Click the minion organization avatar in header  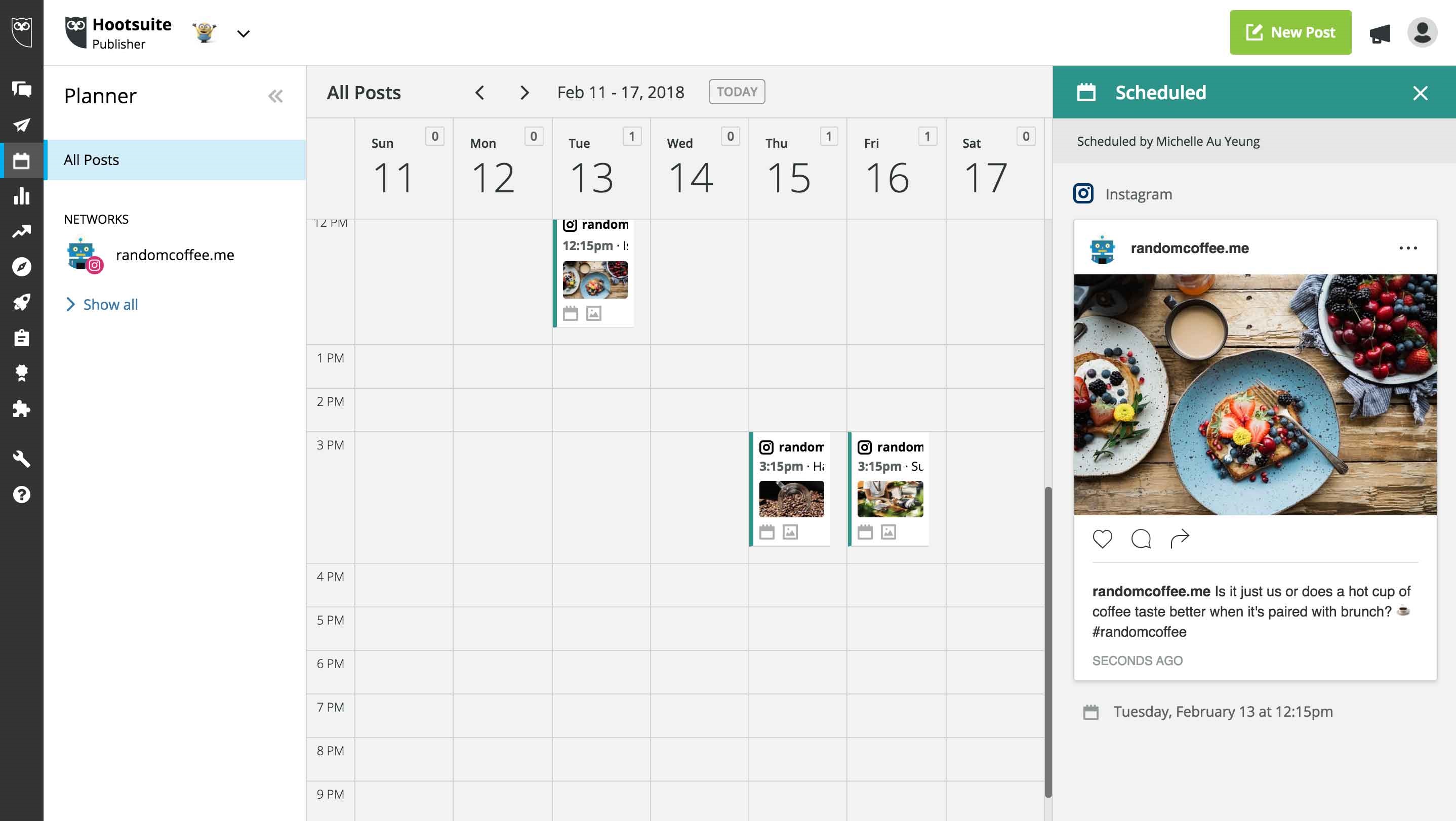coord(205,32)
